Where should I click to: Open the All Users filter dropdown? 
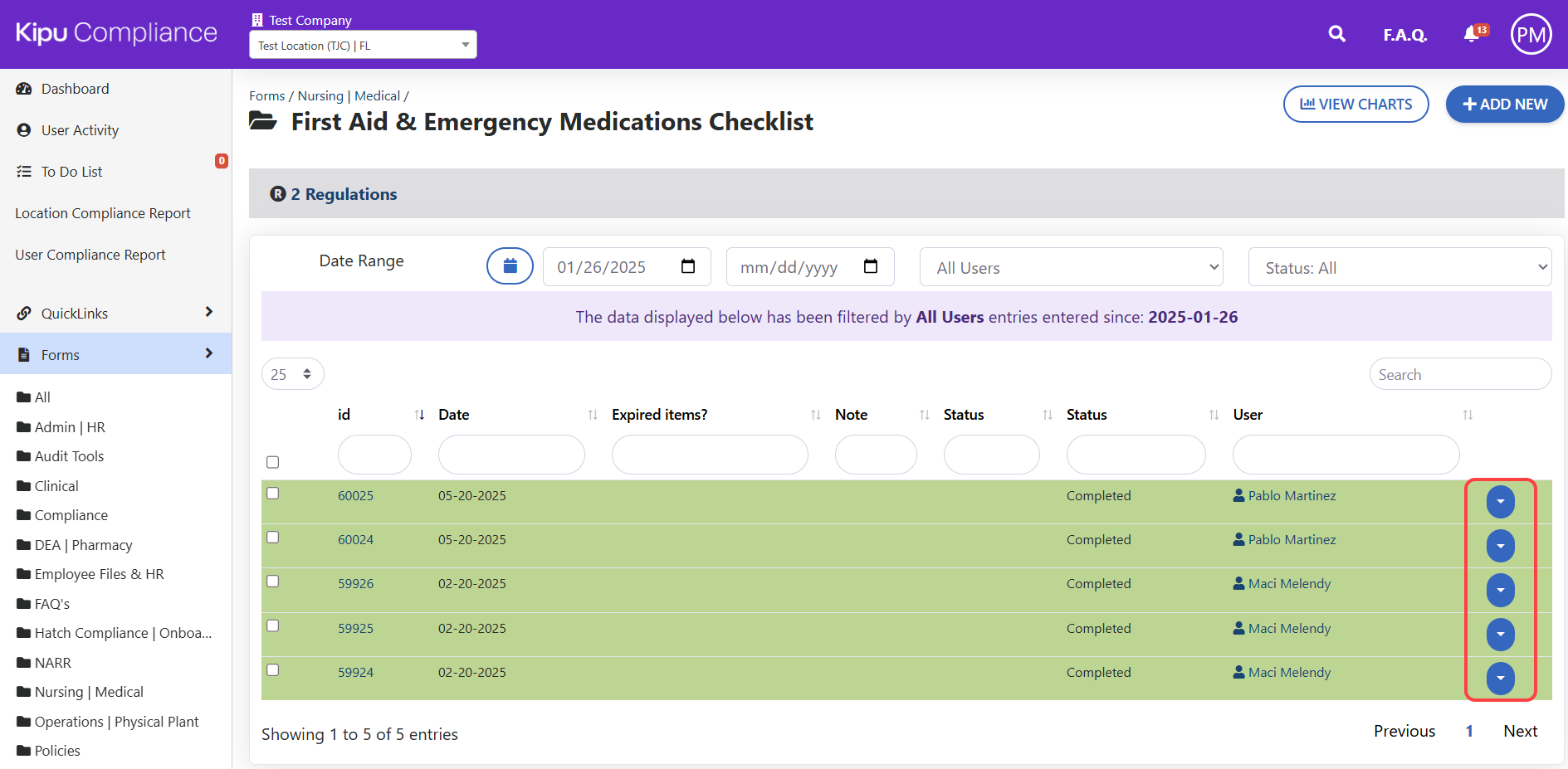(x=1071, y=267)
